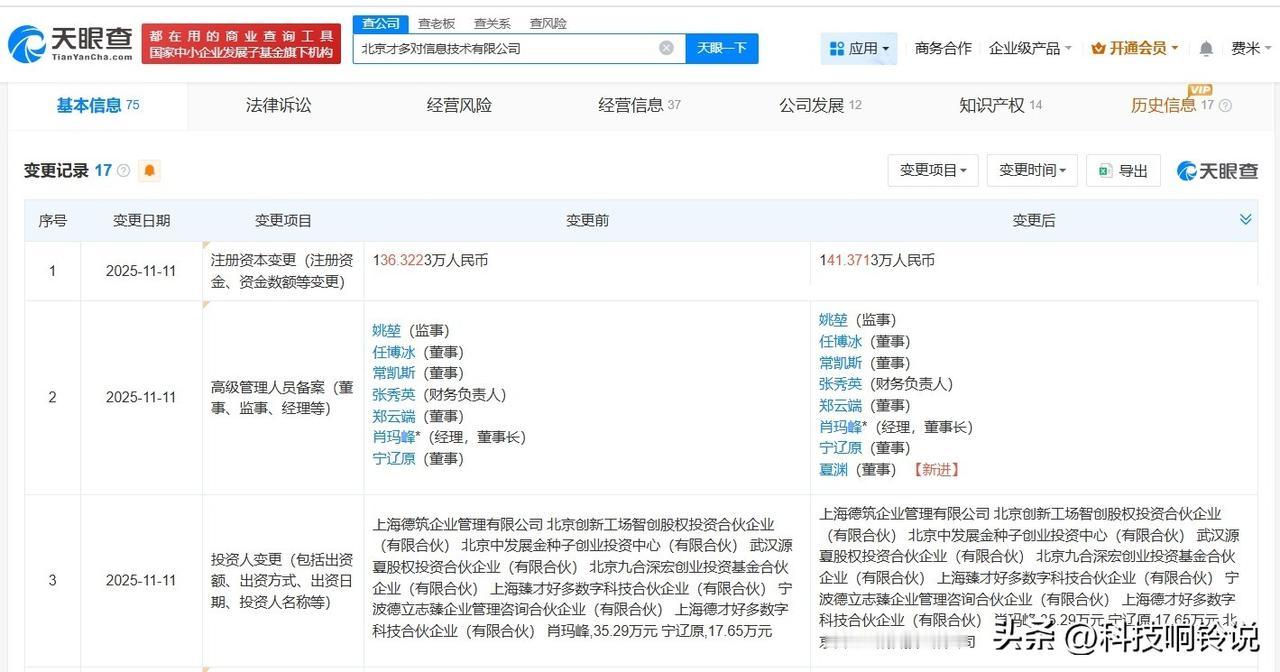Click the notification bell in the top bar
The width and height of the screenshot is (1280, 672).
1206,47
